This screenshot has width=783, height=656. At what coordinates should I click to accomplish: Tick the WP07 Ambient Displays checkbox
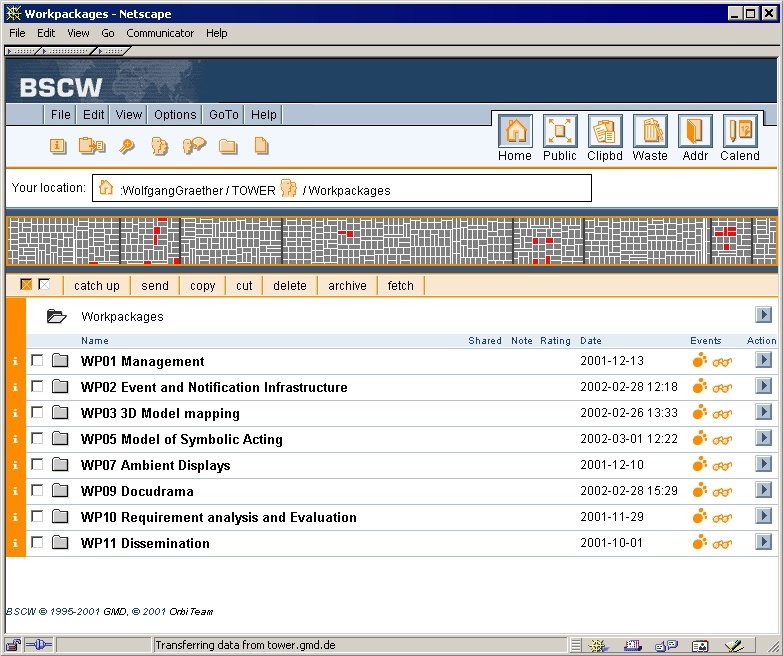coord(37,465)
